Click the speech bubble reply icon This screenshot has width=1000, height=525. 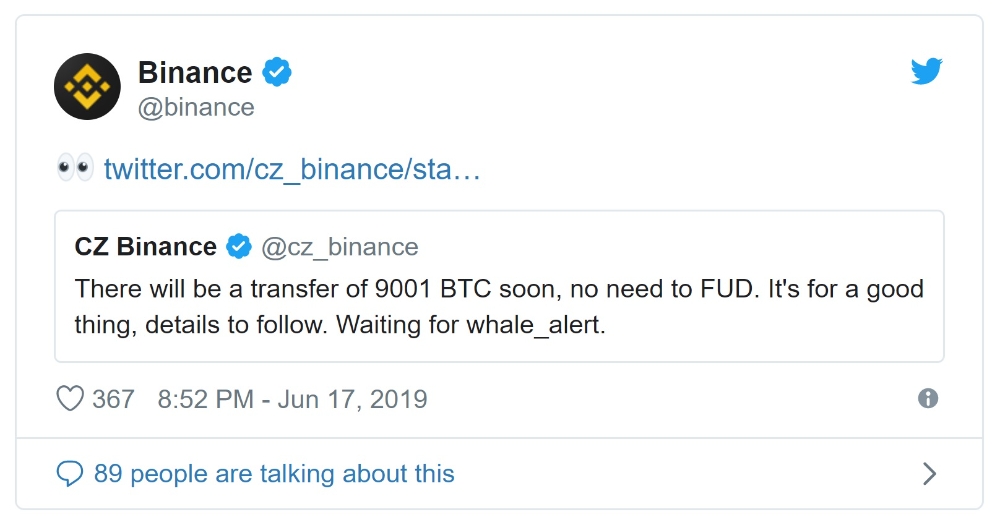coord(70,474)
